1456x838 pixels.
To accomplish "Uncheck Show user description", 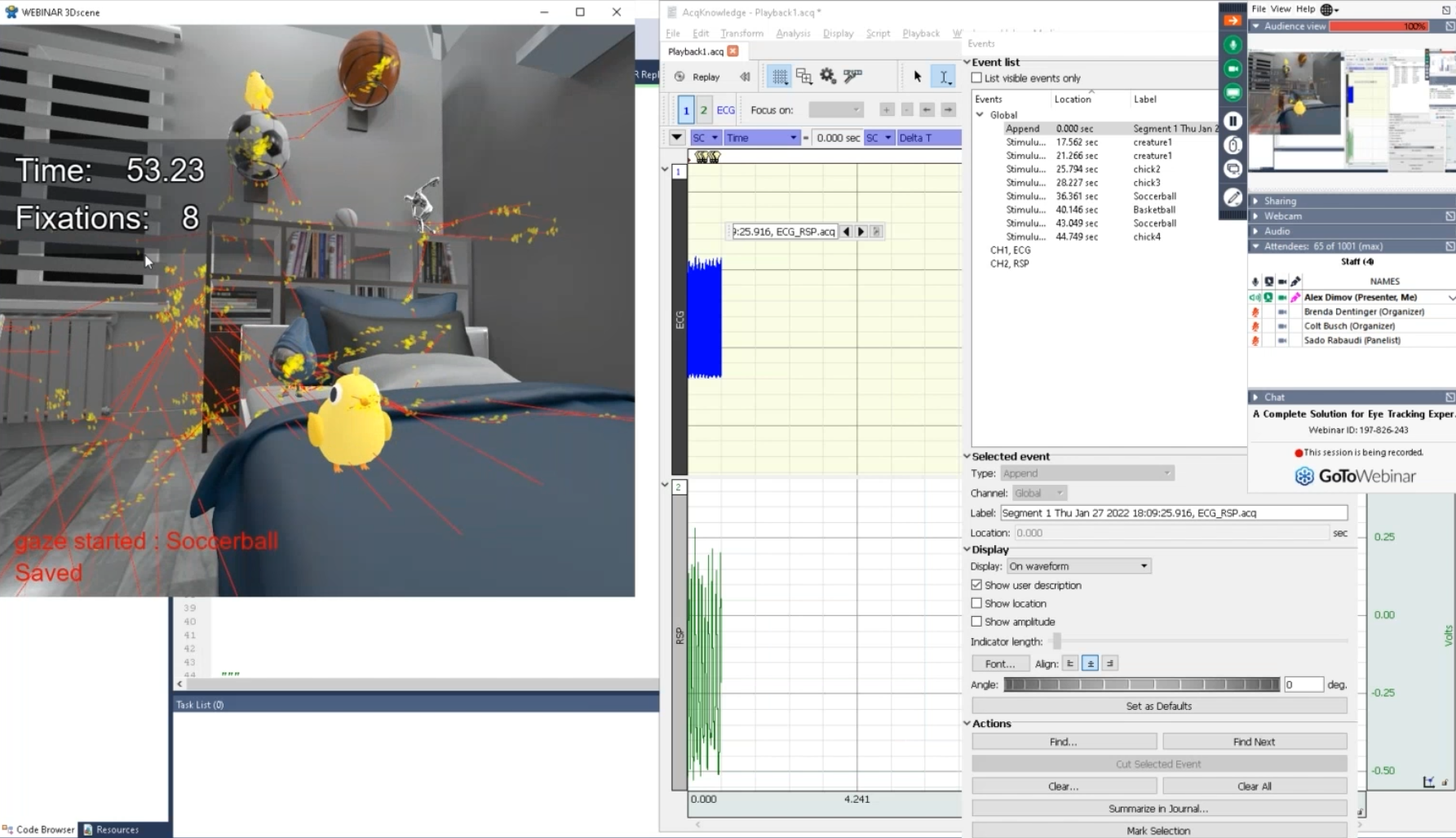I will pyautogui.click(x=977, y=585).
